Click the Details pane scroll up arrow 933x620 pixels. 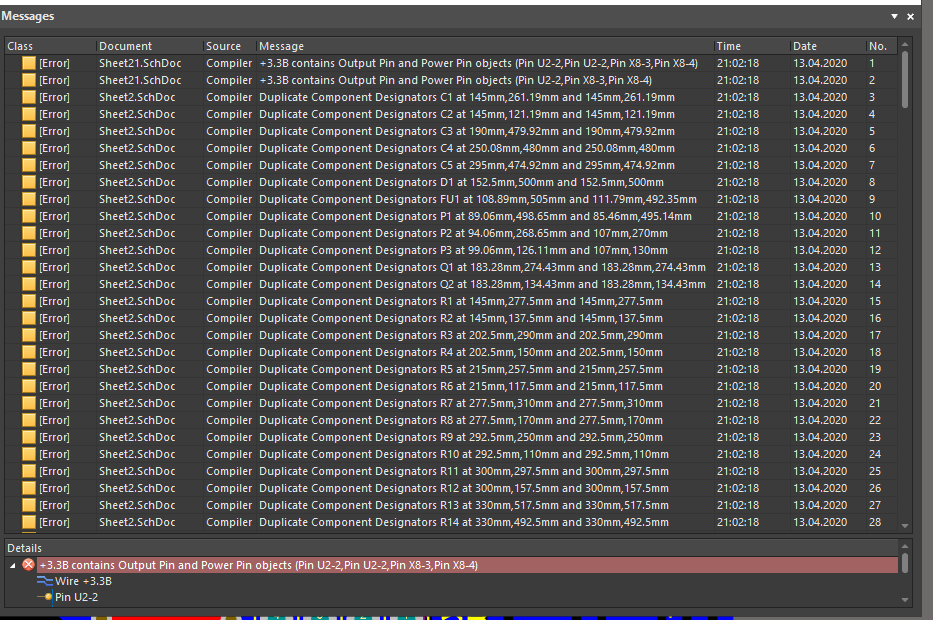coord(905,546)
